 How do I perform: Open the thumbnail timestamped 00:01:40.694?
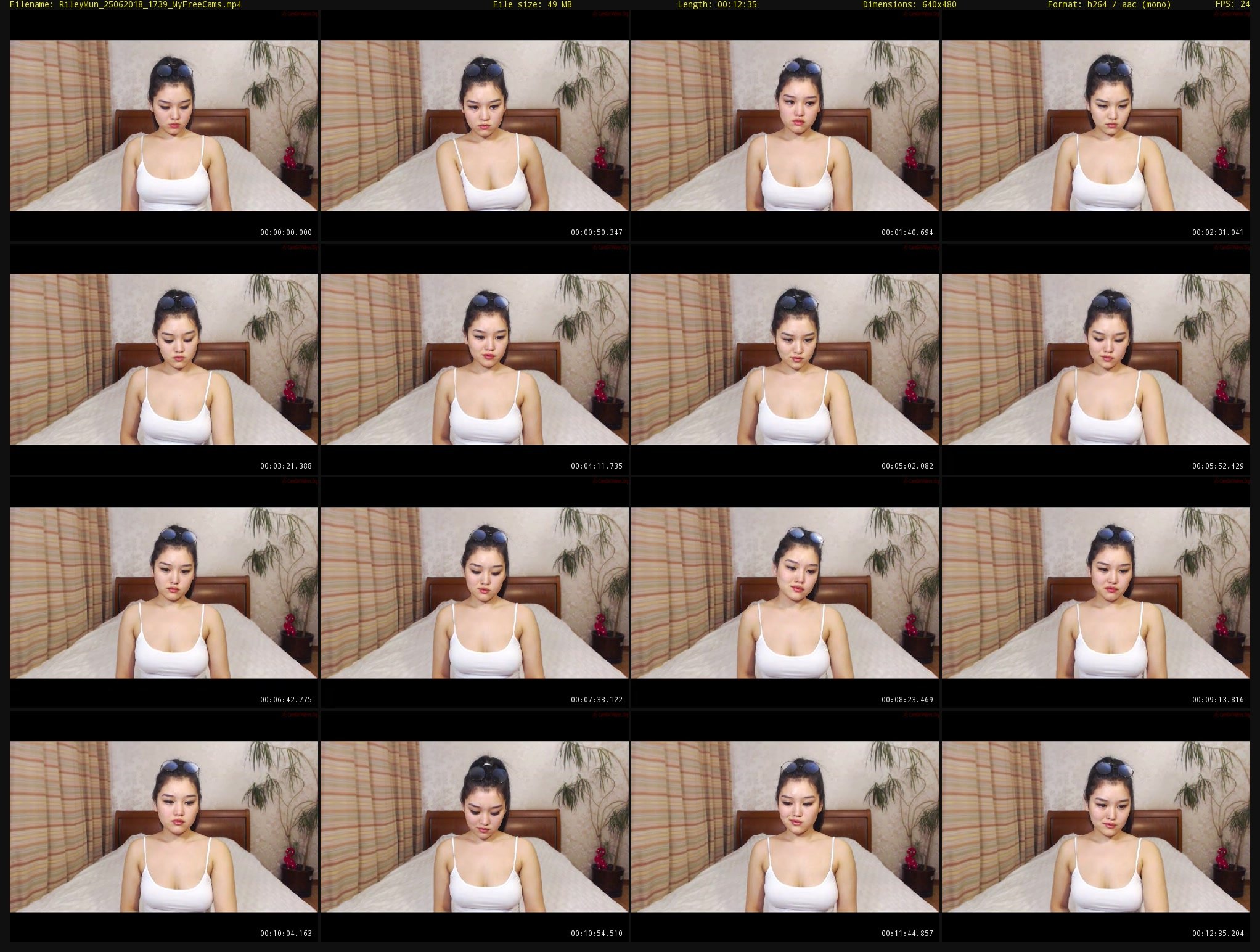coord(785,126)
